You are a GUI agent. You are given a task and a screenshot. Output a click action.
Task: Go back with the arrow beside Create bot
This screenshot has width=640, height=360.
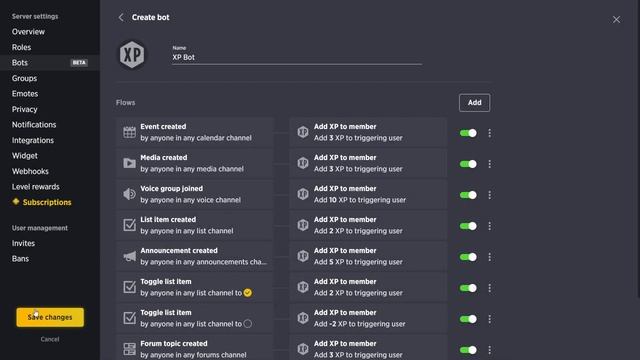pos(121,17)
